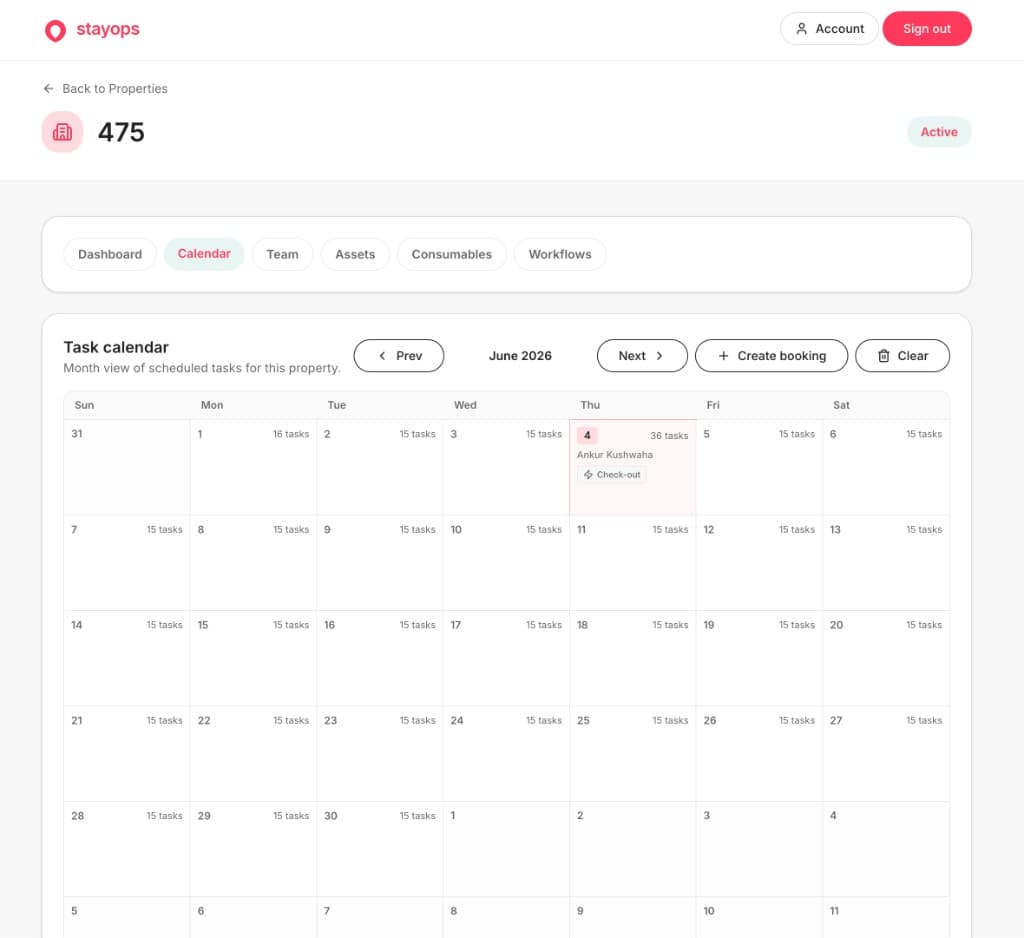Click the June 2026 month label
The width and height of the screenshot is (1024, 938).
coord(520,355)
